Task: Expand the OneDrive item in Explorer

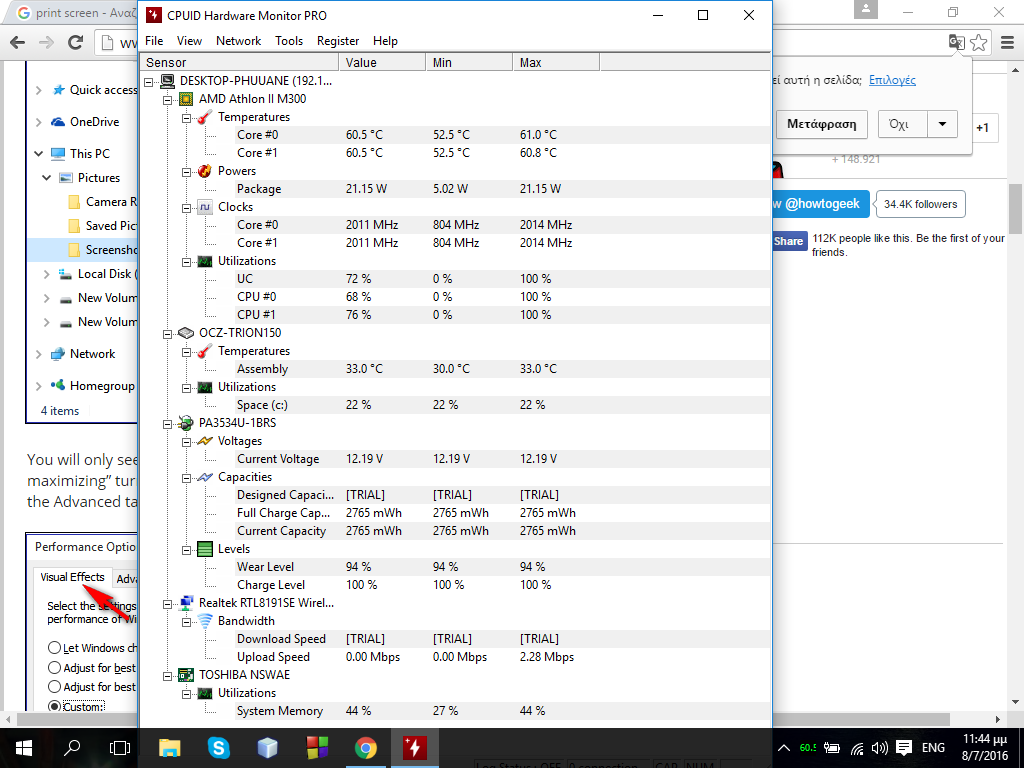Action: pyautogui.click(x=39, y=122)
